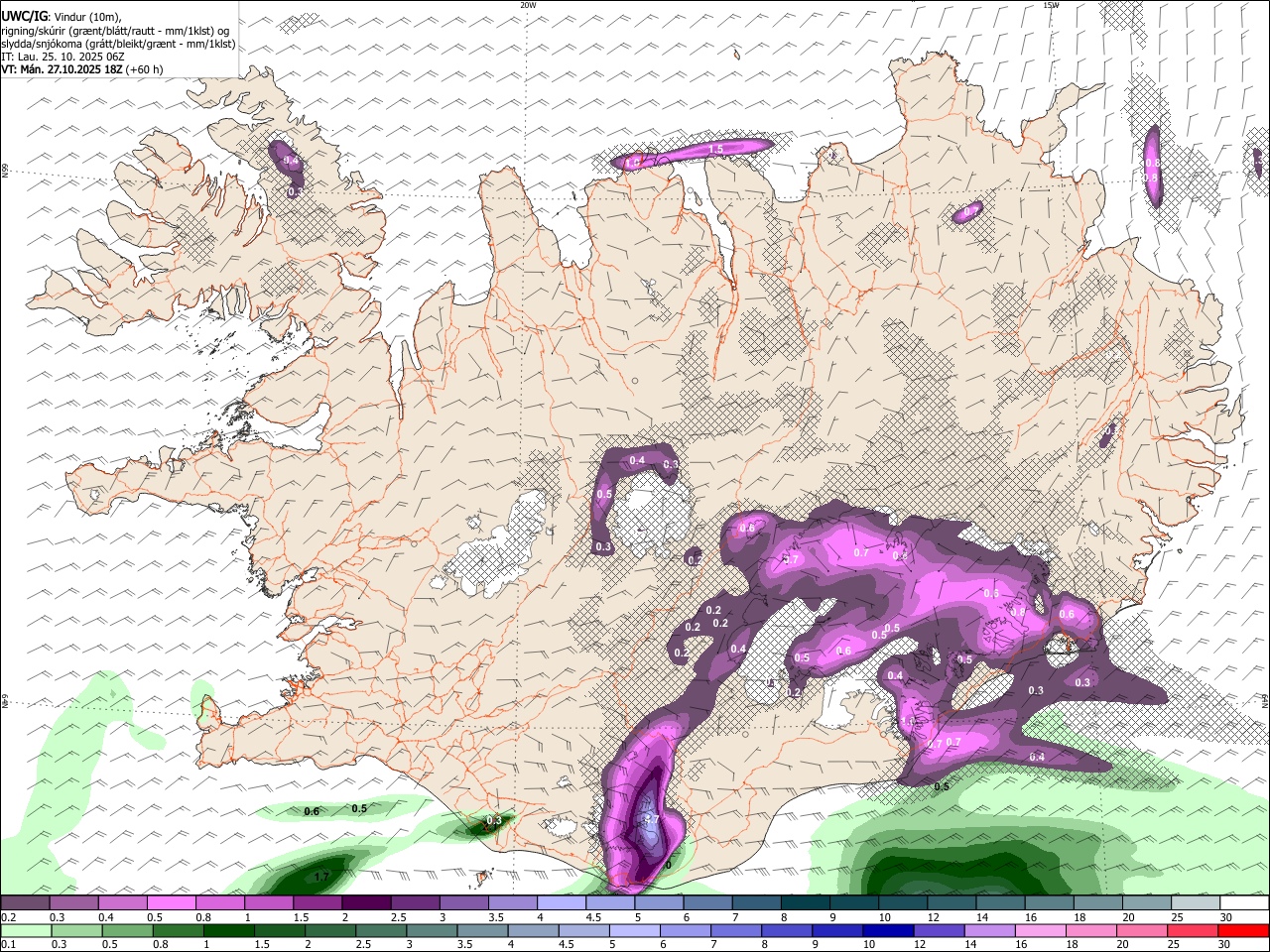Click the '(+60 h)' forecast offset text

(145, 69)
